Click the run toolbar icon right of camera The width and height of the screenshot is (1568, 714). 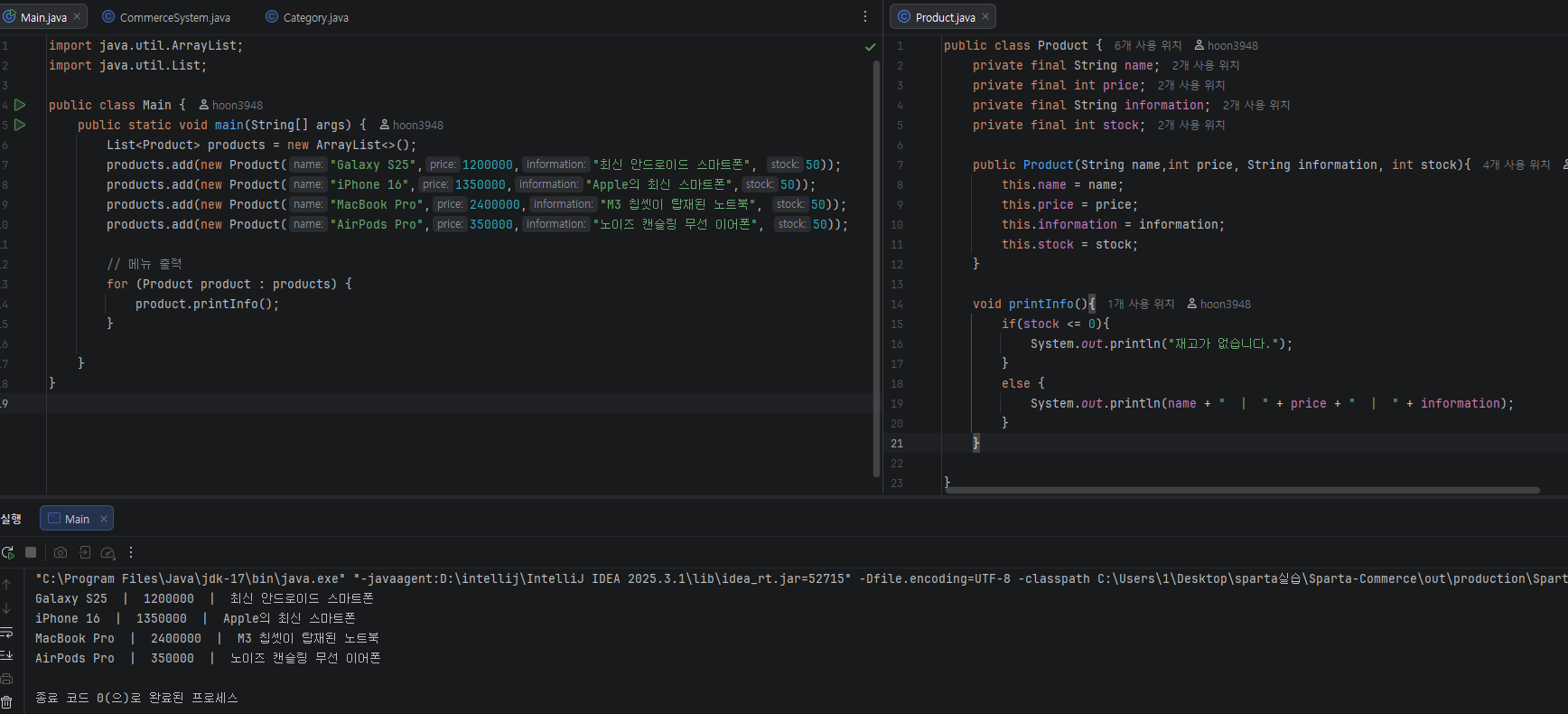(x=84, y=552)
